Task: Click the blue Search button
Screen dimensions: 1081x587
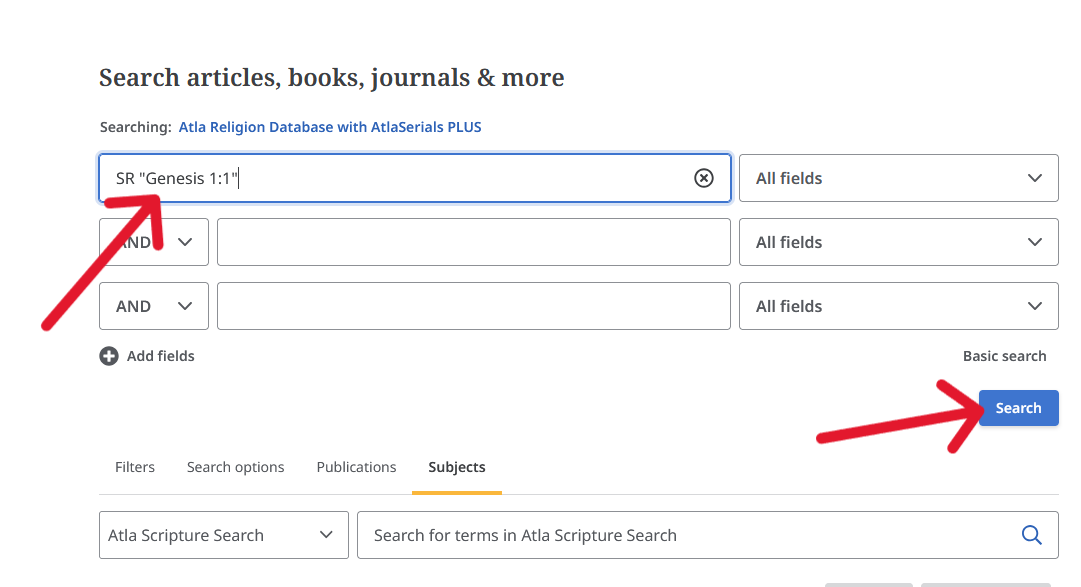Action: pyautogui.click(x=1018, y=408)
